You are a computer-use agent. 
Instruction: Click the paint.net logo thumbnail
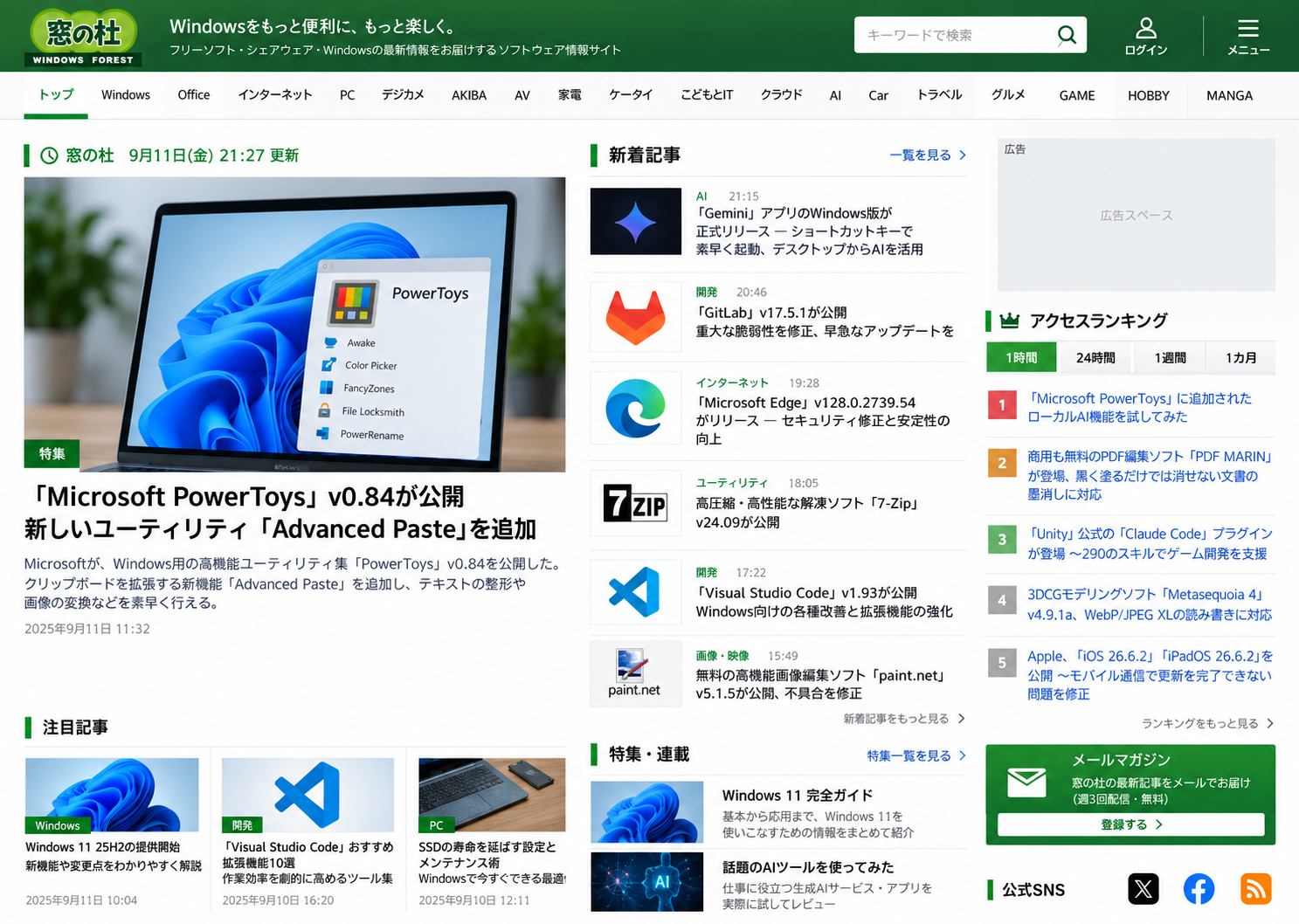pos(635,673)
